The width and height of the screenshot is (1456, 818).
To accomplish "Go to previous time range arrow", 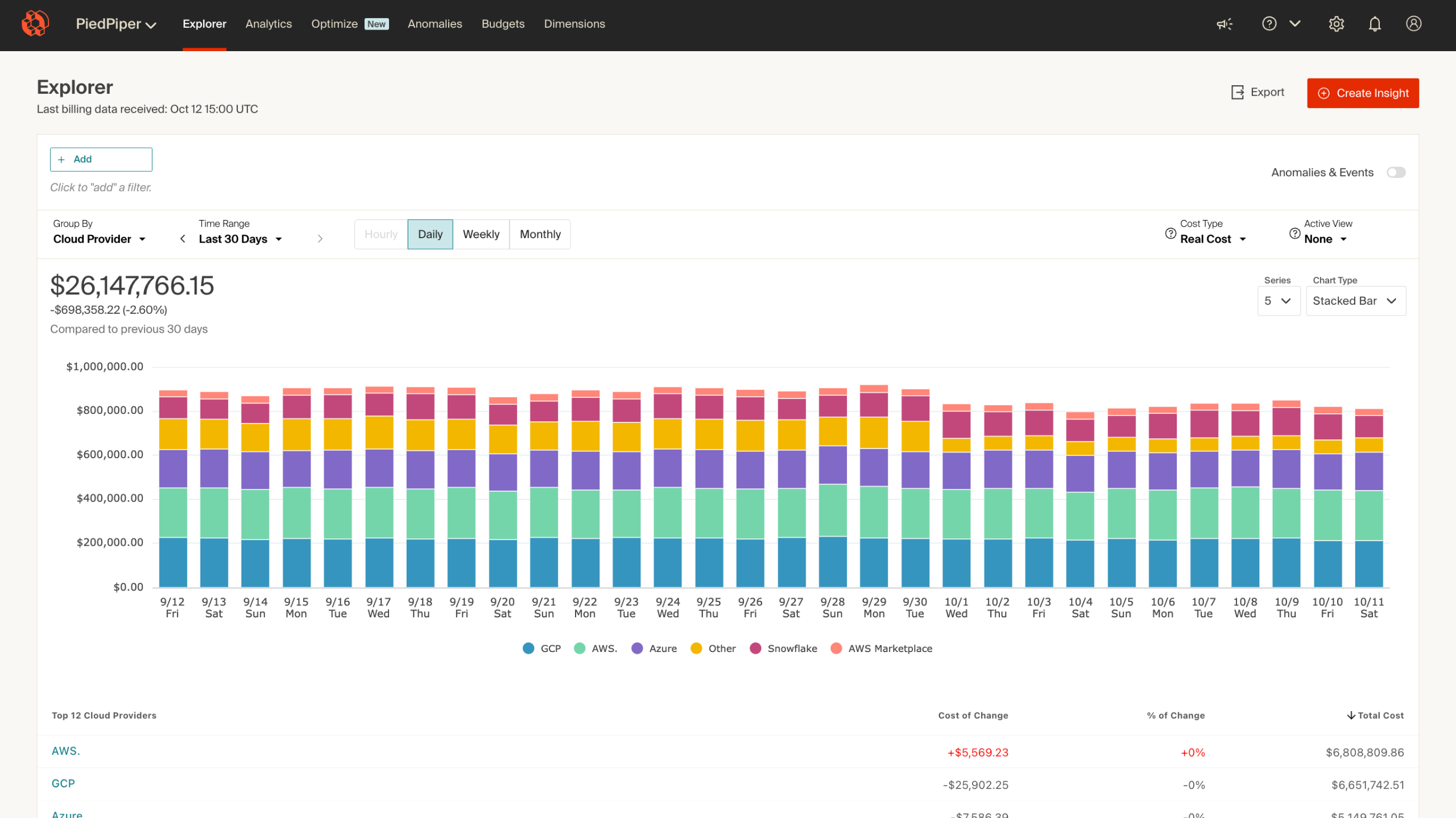I will pos(183,239).
